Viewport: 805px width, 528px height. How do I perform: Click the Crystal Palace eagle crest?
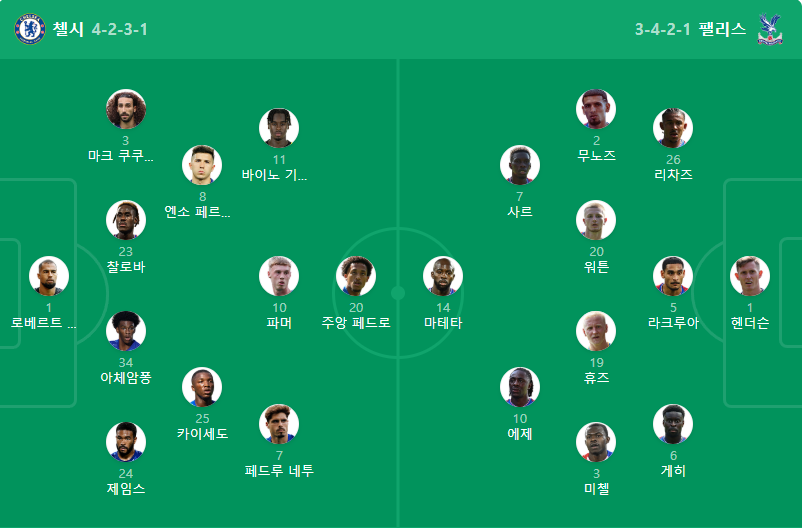coord(770,29)
